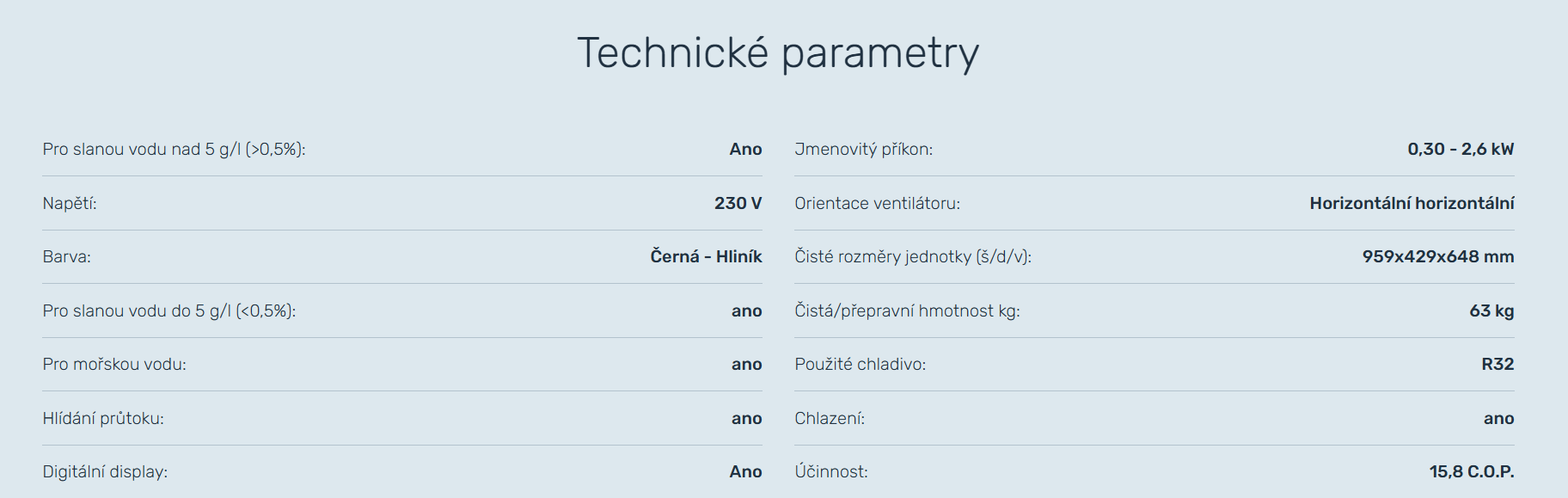Click the Pro mořskou vodu label

click(114, 365)
